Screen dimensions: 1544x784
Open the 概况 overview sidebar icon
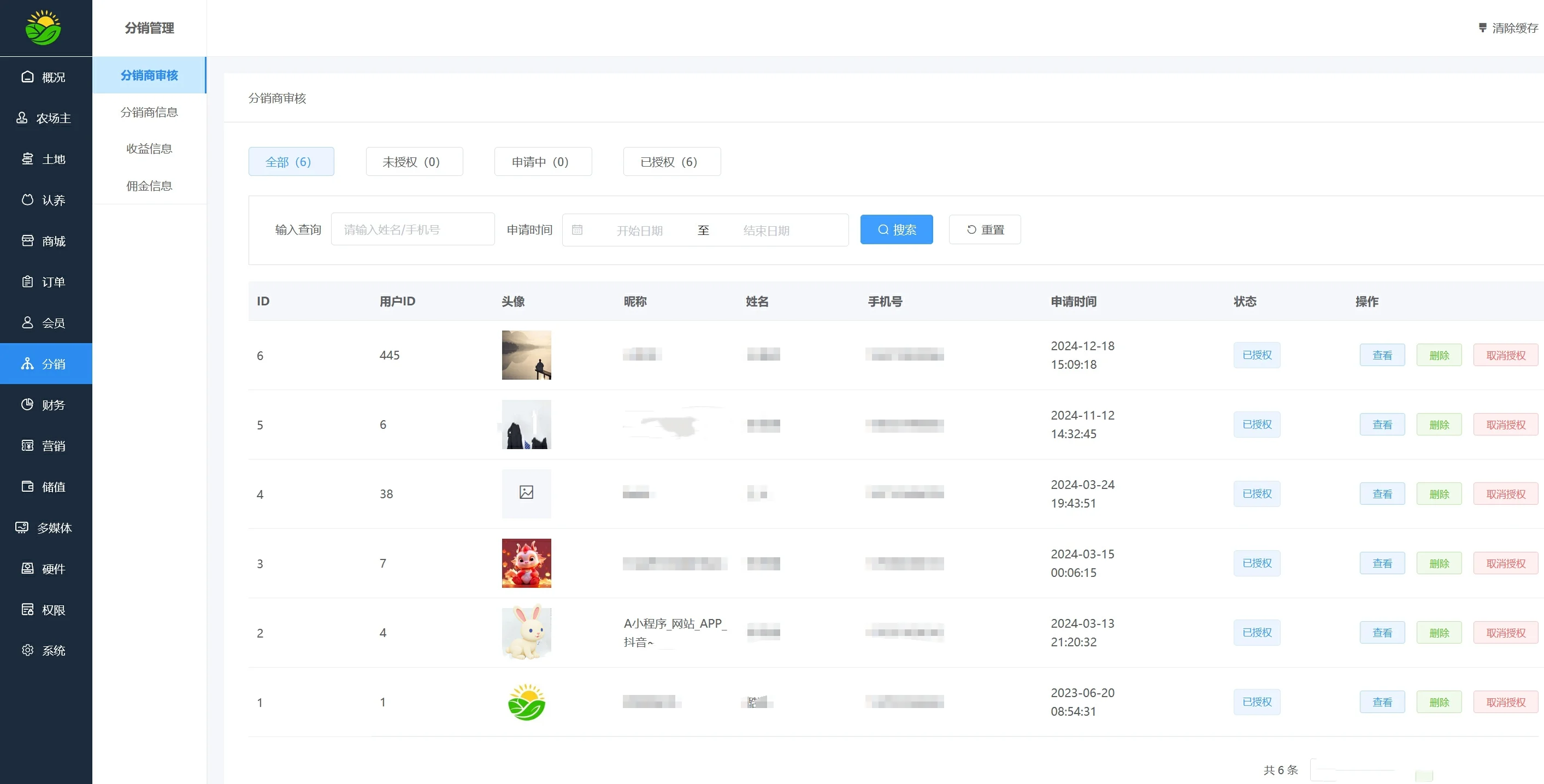pos(27,76)
